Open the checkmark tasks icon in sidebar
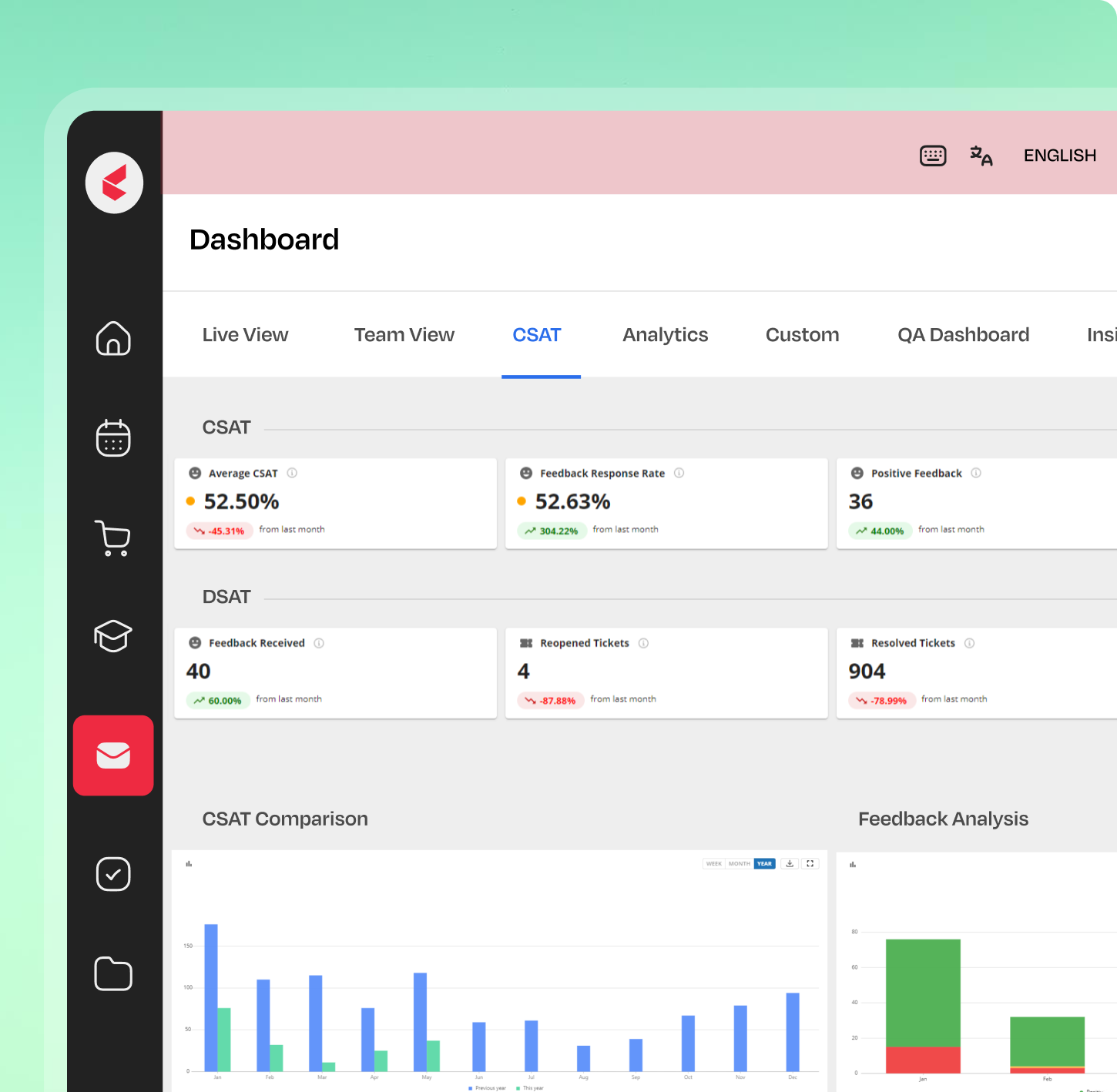 point(113,874)
